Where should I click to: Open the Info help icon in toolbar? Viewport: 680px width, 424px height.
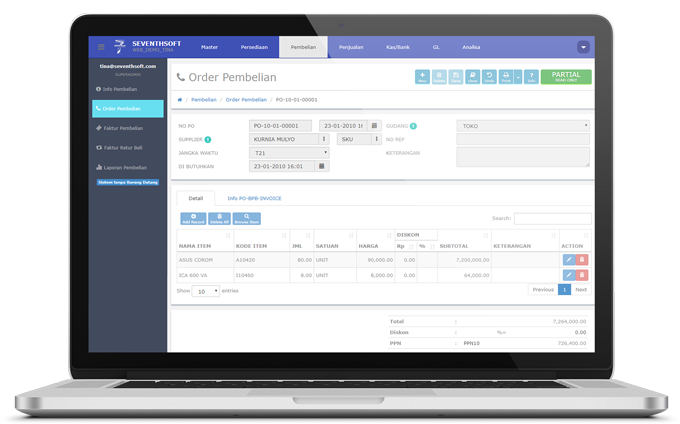[531, 76]
